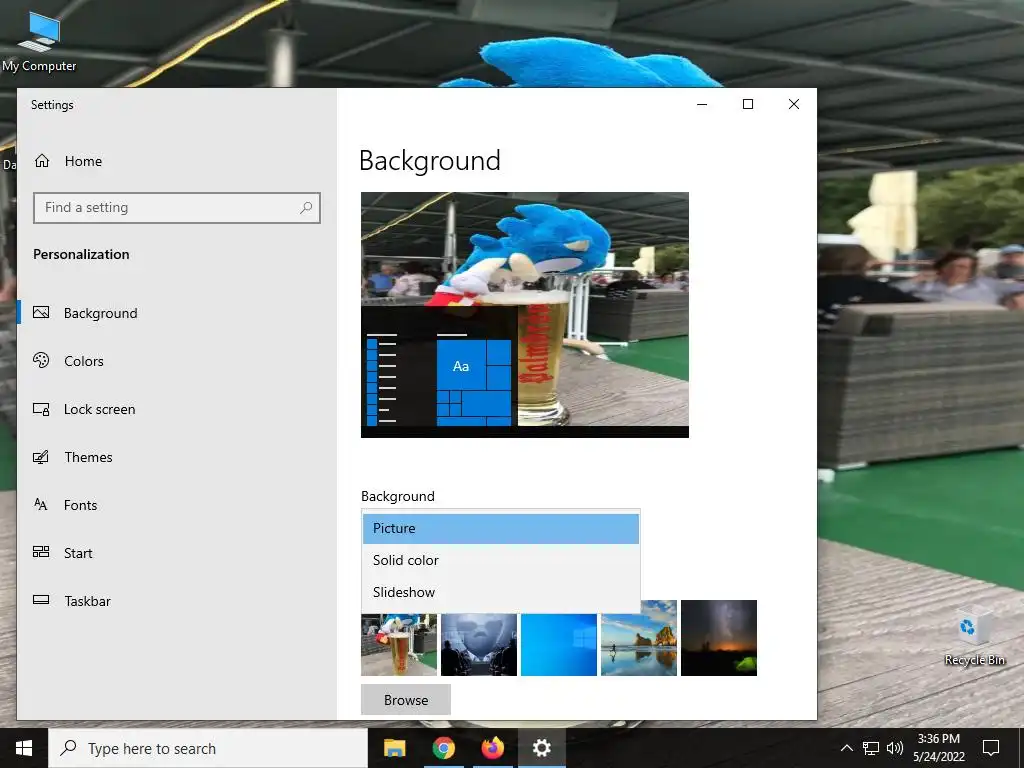
Task: Click the Type here to search box
Action: pos(208,748)
